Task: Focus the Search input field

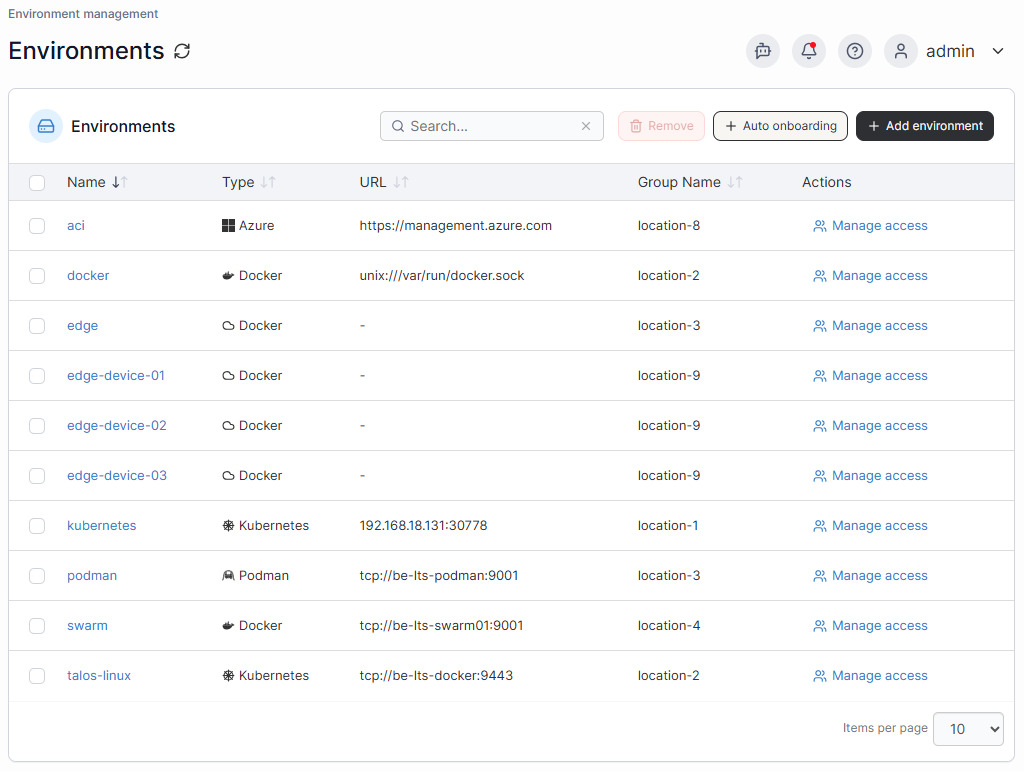Action: click(490, 126)
